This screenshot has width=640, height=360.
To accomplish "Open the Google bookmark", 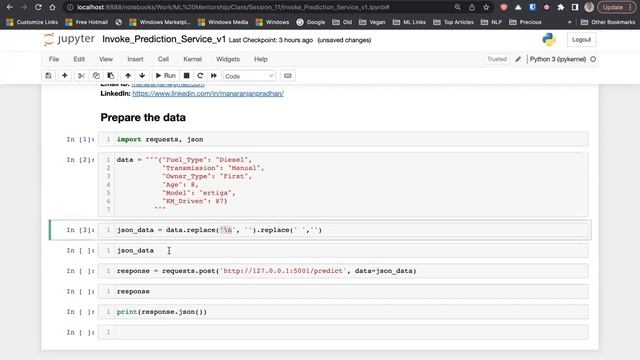I will pyautogui.click(x=311, y=22).
